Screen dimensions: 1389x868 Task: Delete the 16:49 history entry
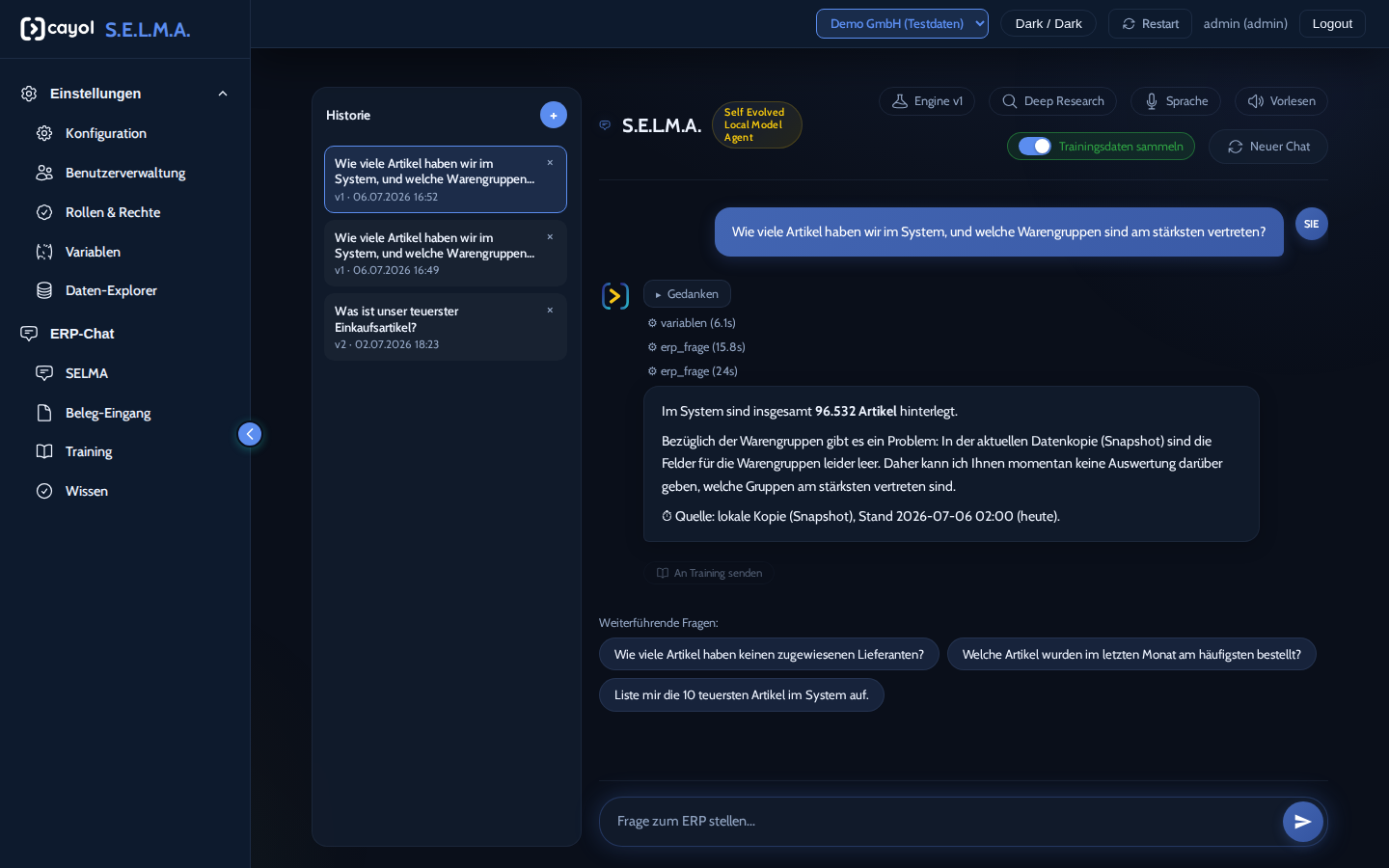(550, 237)
